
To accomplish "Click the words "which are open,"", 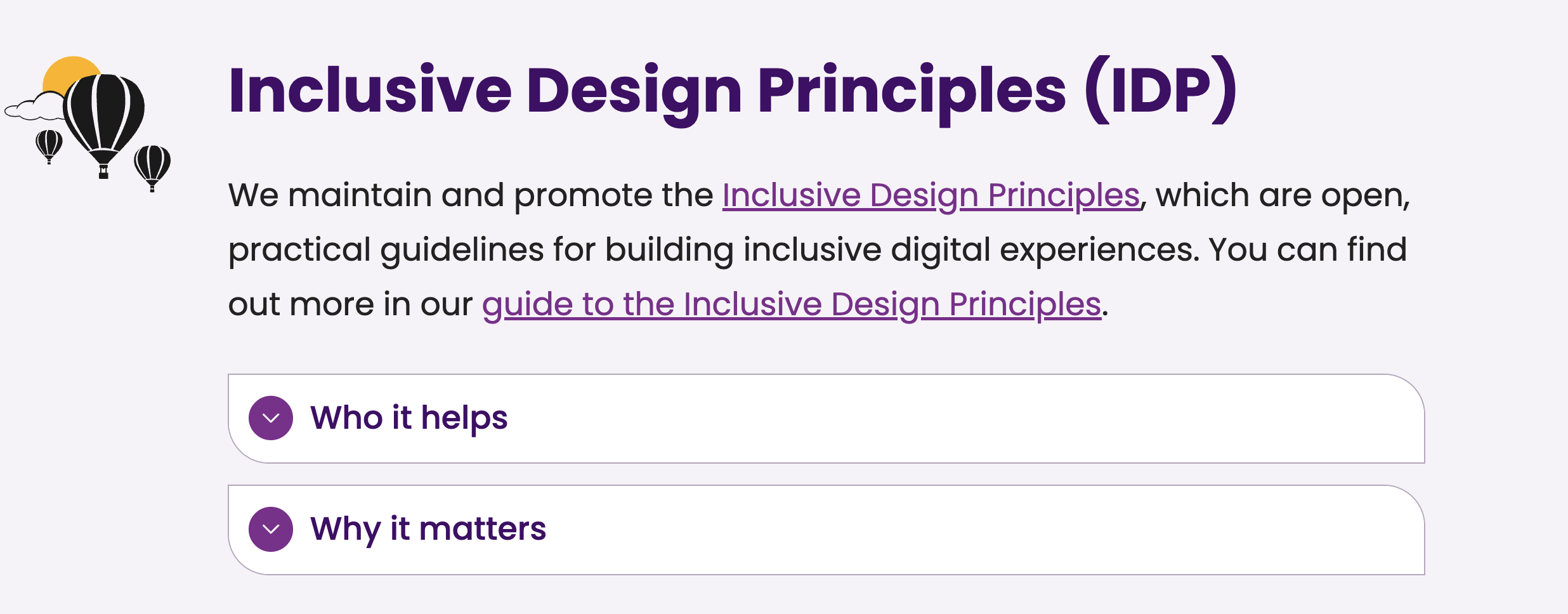I will (x=1283, y=195).
